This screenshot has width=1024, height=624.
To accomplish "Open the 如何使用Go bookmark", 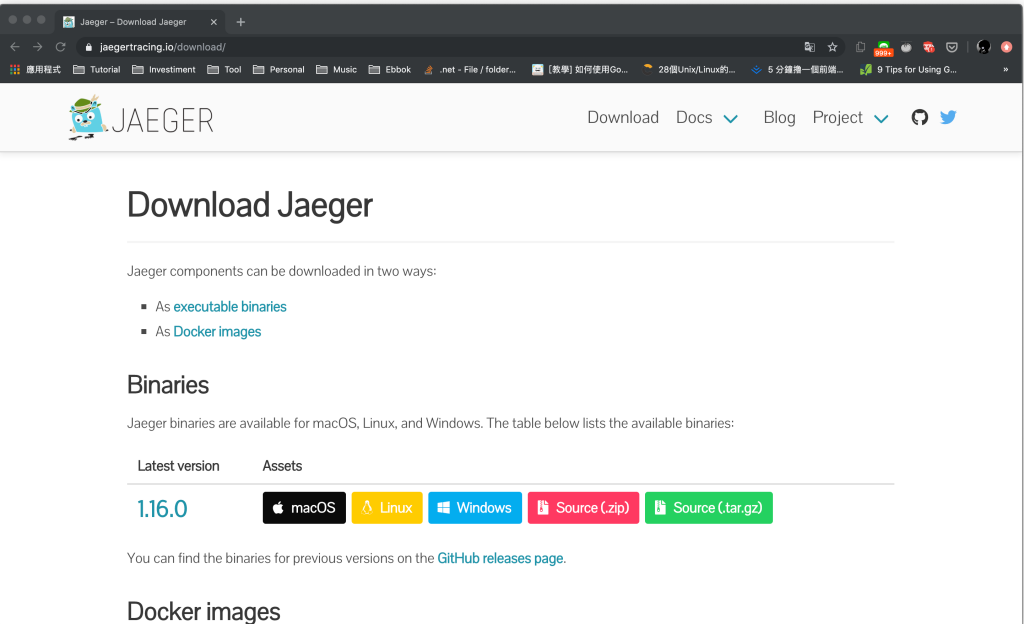I will point(580,69).
